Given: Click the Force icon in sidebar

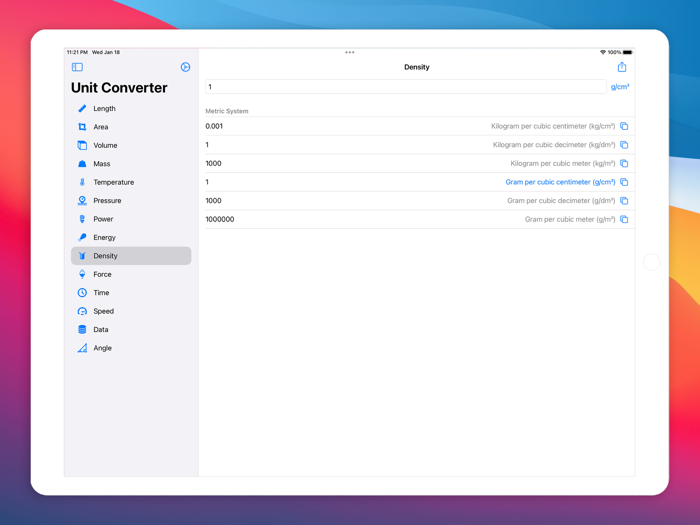Looking at the screenshot, I should [x=82, y=274].
